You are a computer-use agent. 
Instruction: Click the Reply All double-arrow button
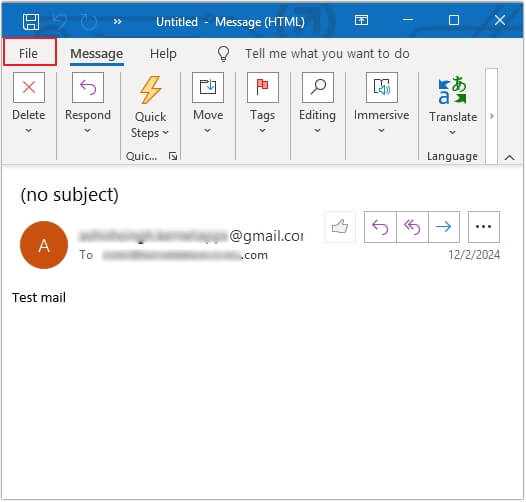[412, 227]
